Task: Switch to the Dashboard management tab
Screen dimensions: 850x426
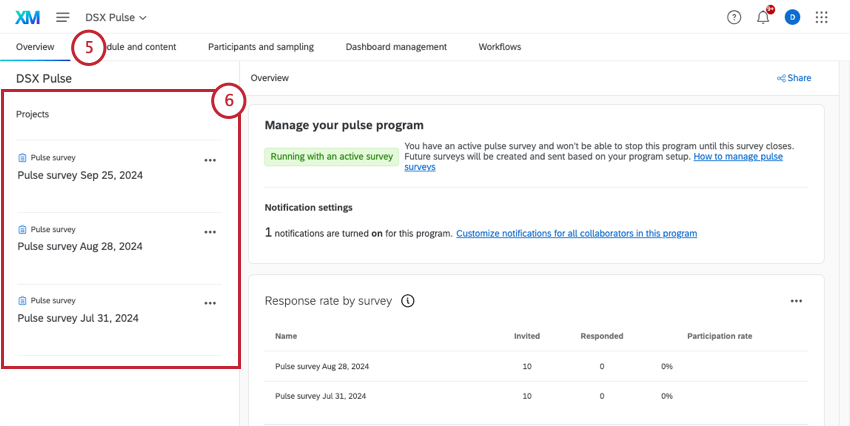Action: click(396, 47)
